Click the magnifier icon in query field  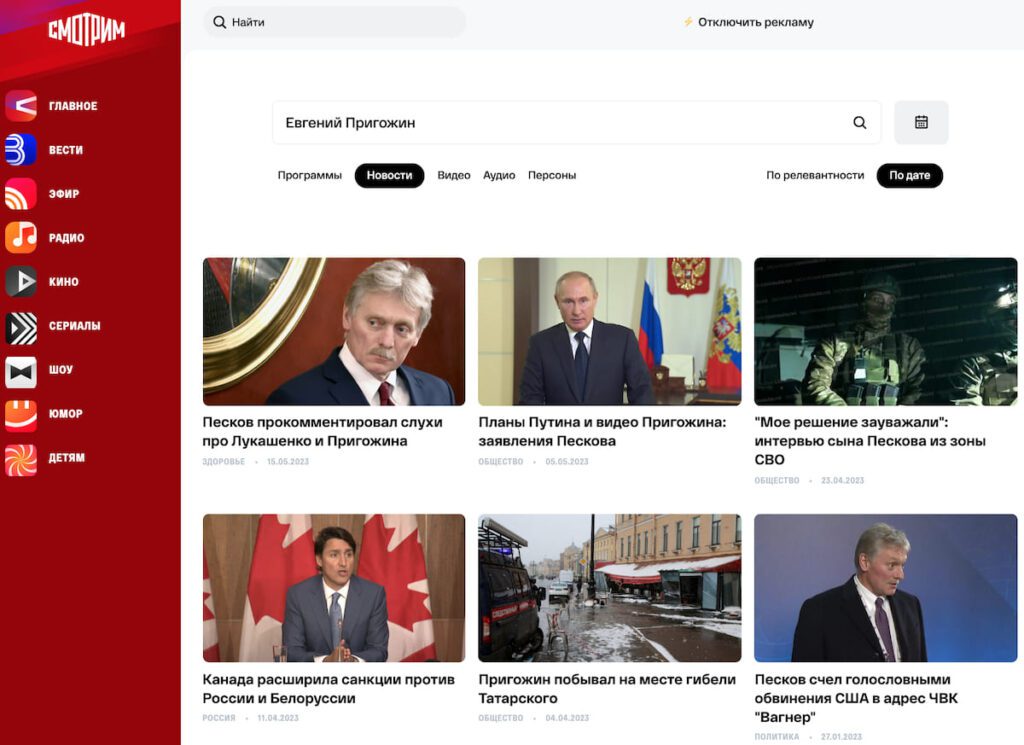(859, 123)
